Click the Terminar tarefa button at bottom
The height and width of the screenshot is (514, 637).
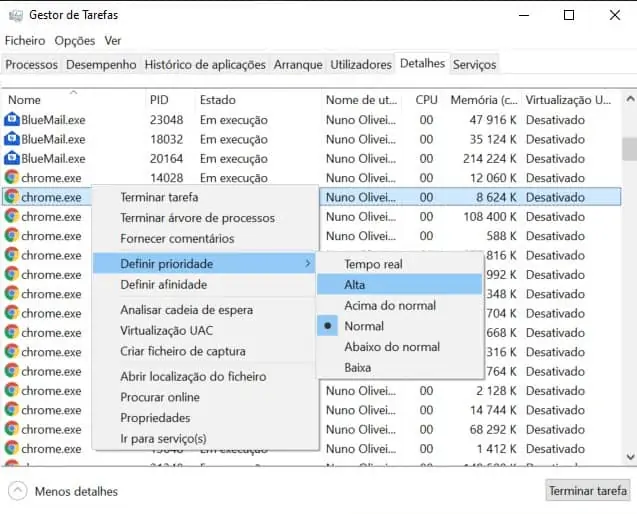[x=588, y=491]
